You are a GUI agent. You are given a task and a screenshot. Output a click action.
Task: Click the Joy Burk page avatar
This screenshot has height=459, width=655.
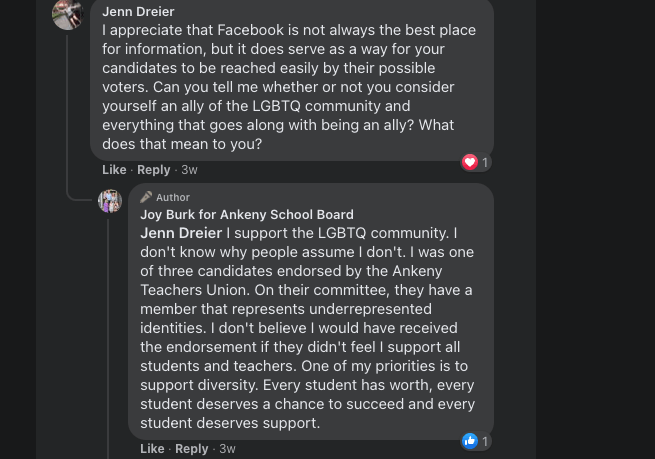pos(110,201)
